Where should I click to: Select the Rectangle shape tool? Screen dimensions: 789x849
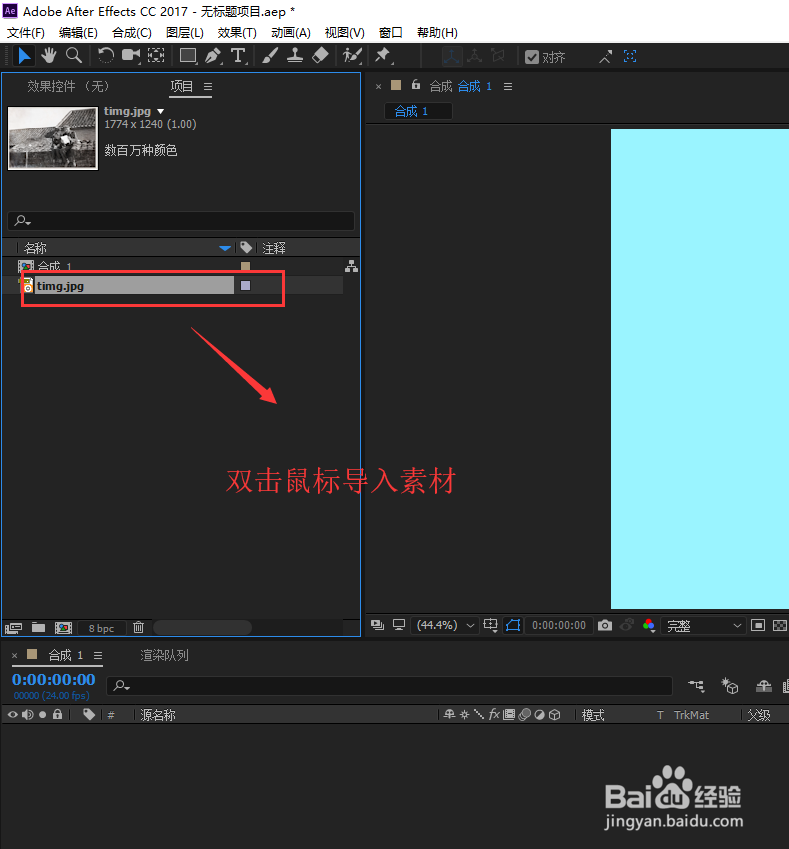point(188,56)
